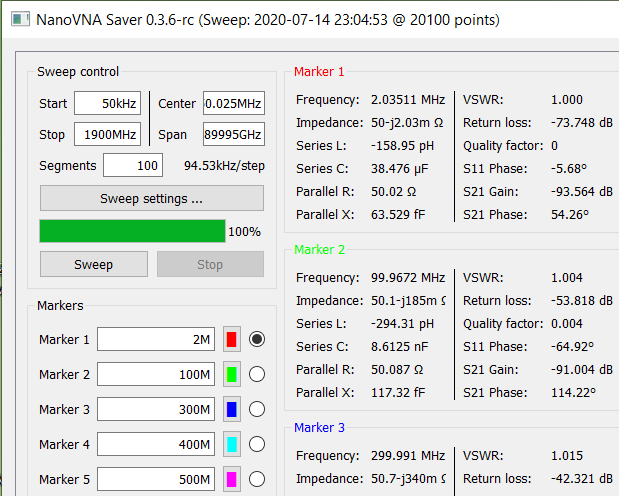Click the Center frequency input field
The height and width of the screenshot is (496, 619).
pos(234,103)
